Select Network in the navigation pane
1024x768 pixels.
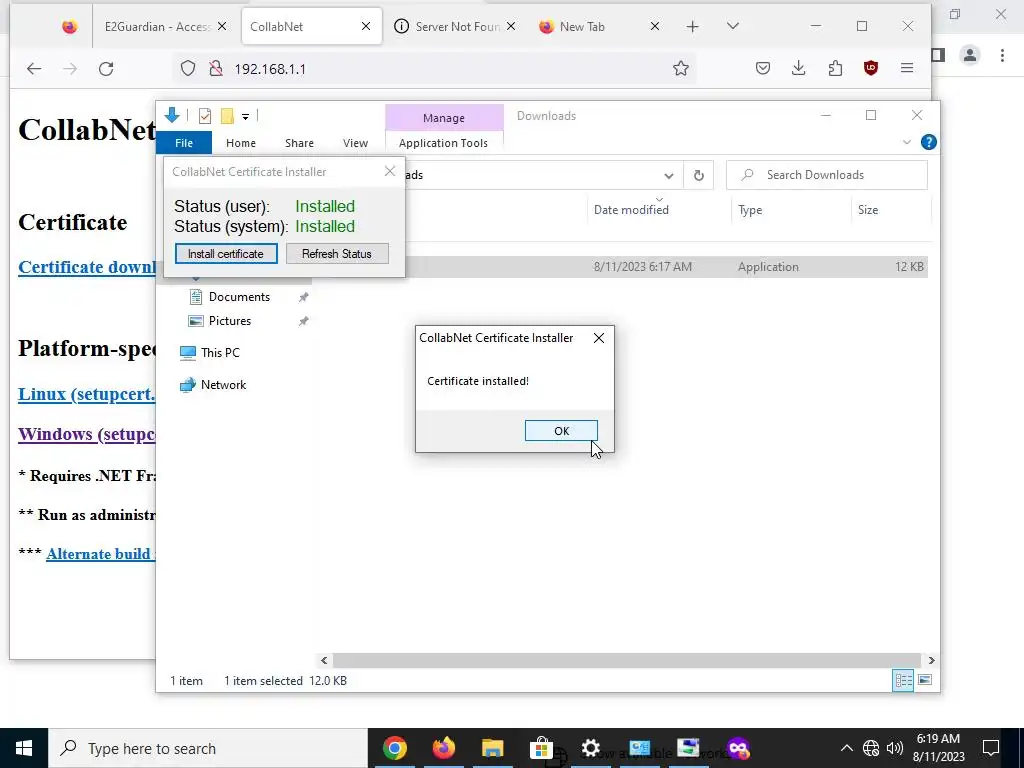[223, 385]
